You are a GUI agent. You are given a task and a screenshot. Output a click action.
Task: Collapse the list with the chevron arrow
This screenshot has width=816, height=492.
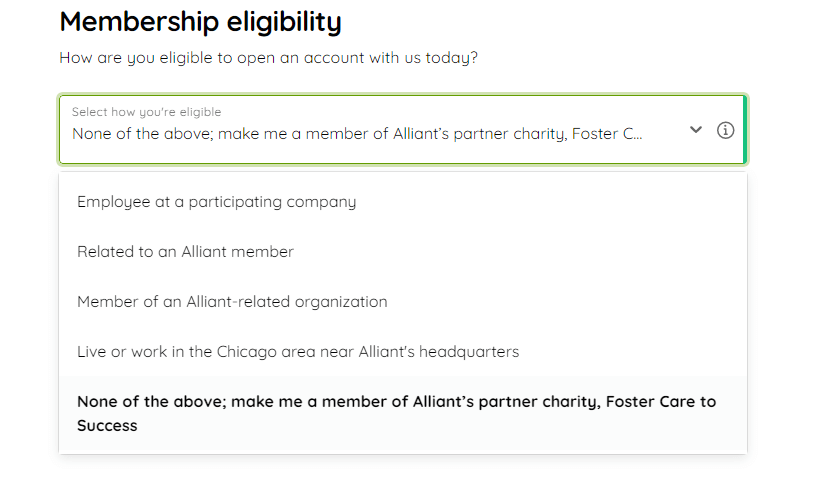696,130
